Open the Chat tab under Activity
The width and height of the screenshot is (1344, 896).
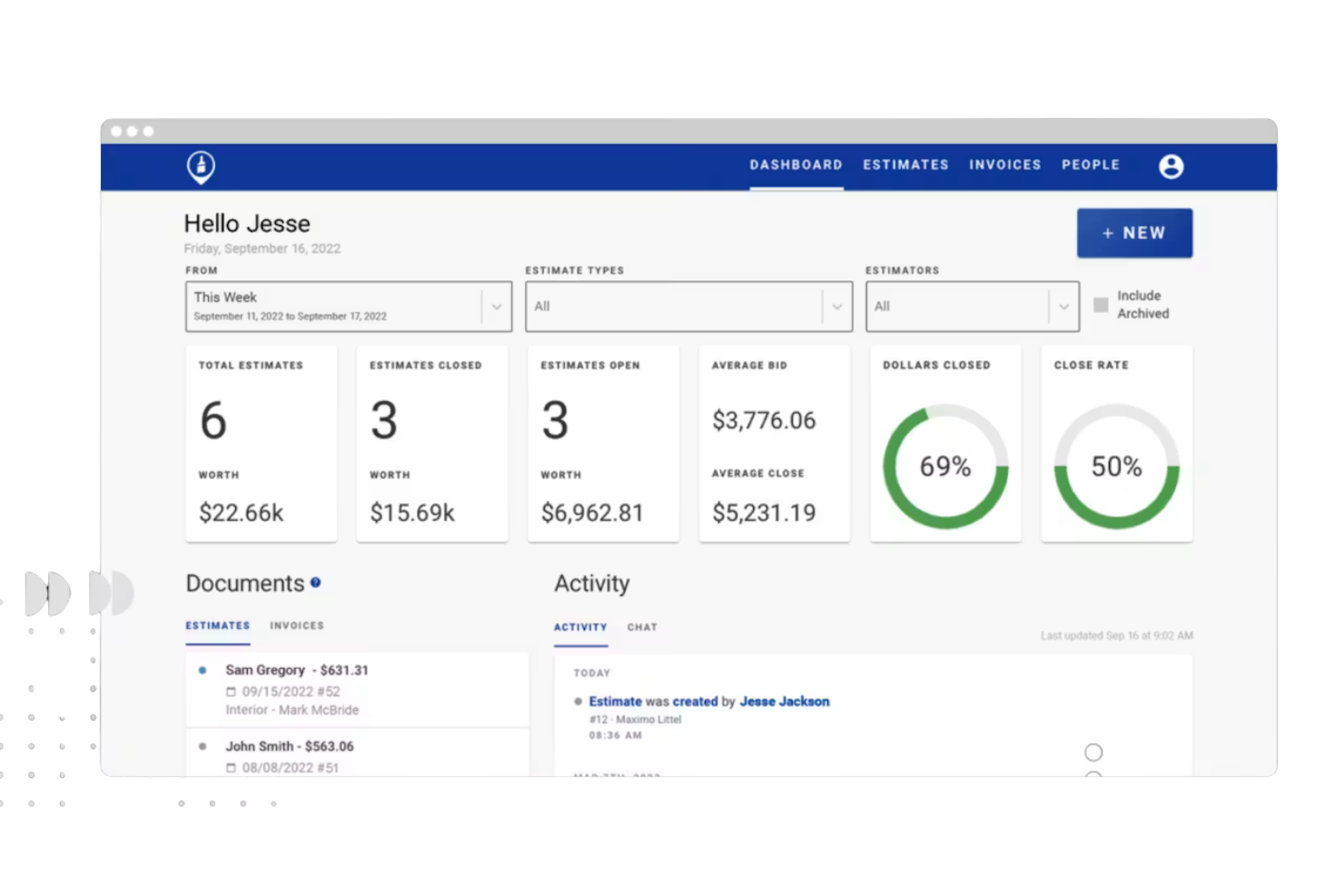click(642, 627)
